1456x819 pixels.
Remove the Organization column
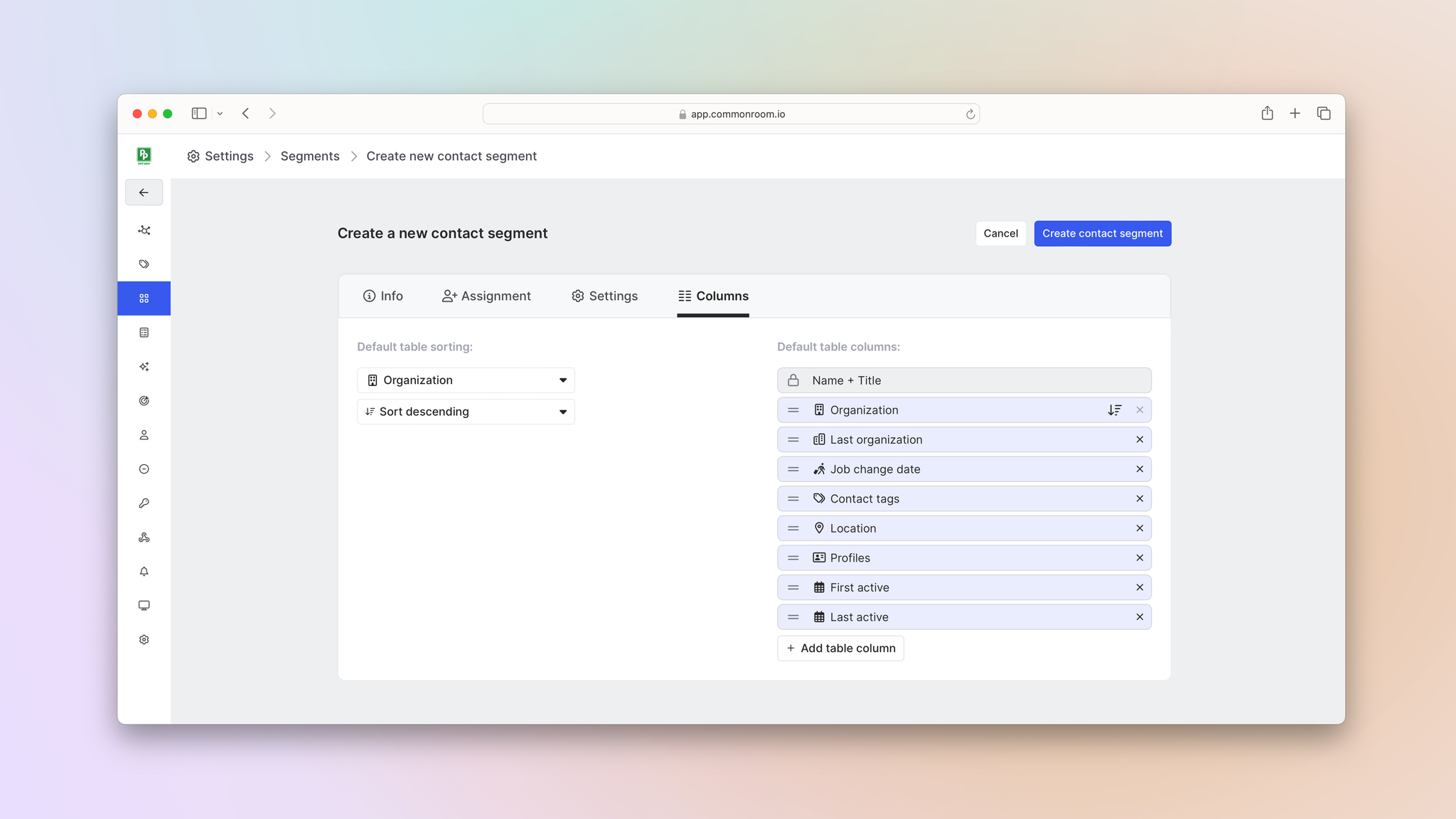point(1140,410)
